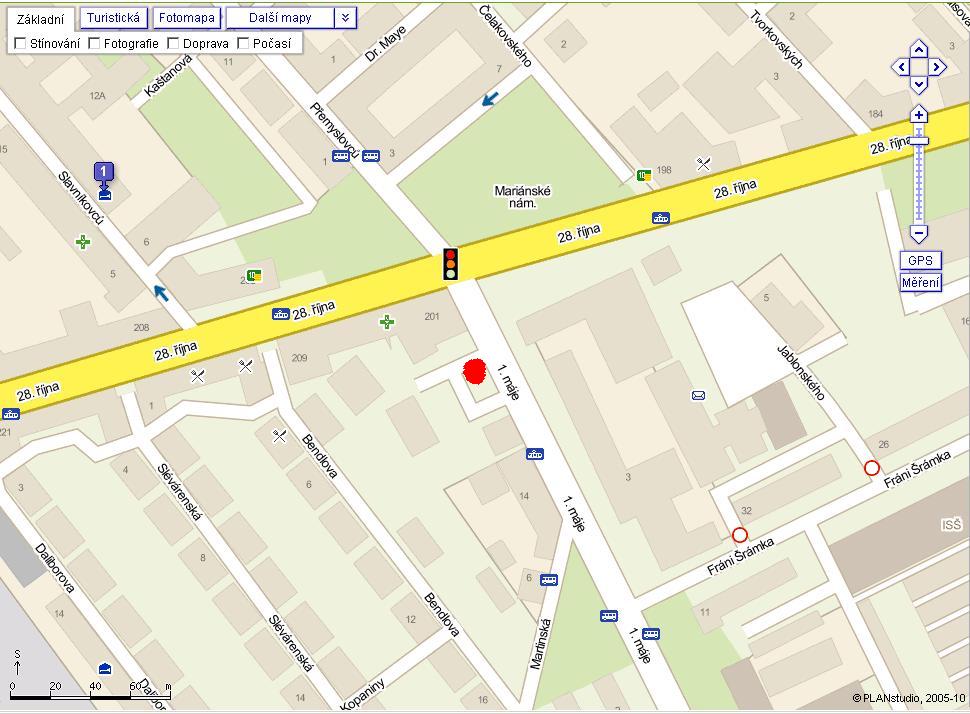Expand the map list with double-chevron arrow
This screenshot has height=714, width=970.
(346, 18)
